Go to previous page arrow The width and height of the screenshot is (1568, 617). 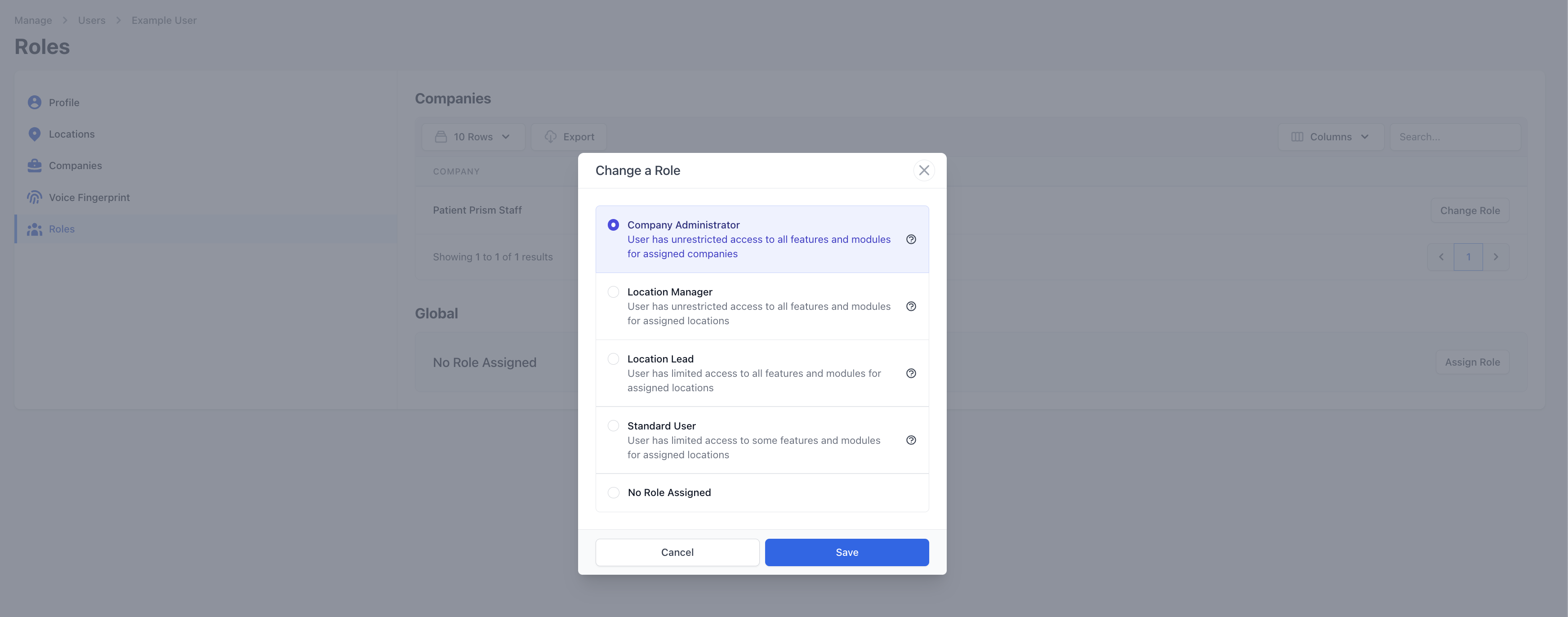[x=1441, y=257]
